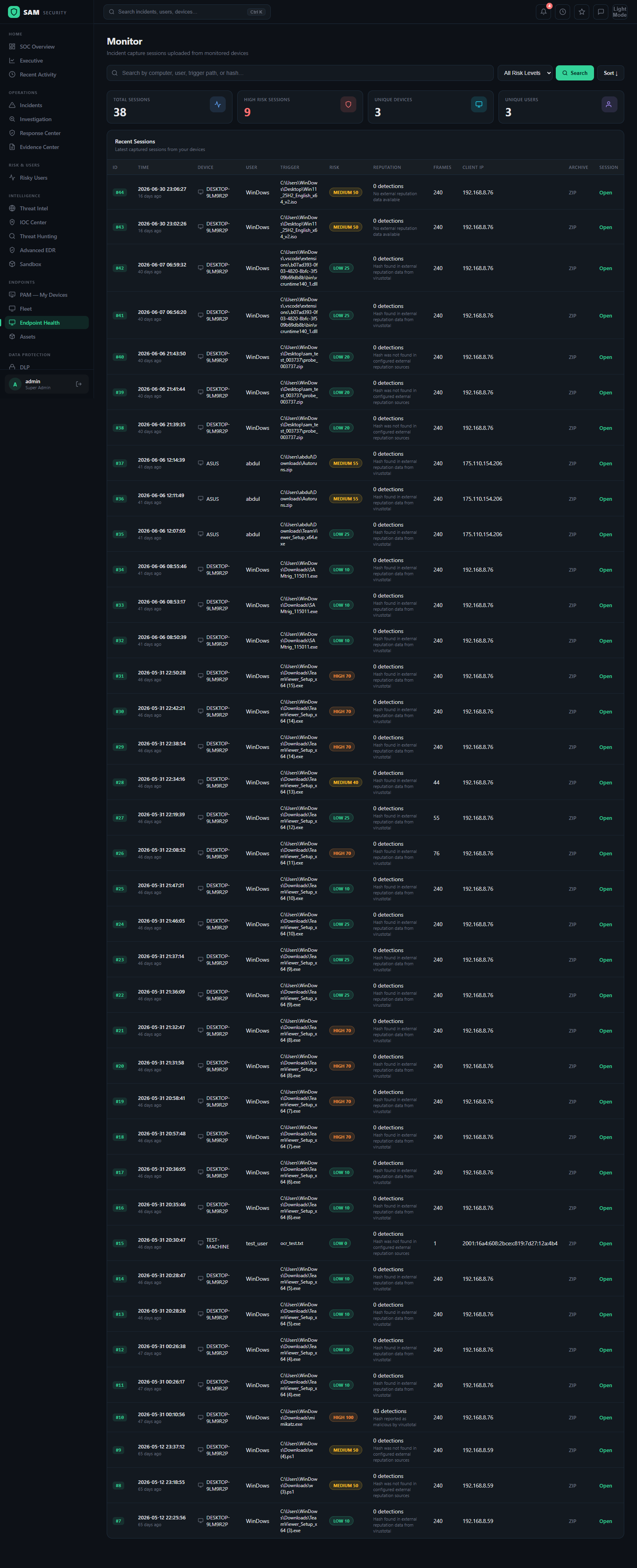Screen dimensions: 637x1568
Task: Open session #44
Action: pos(606,192)
